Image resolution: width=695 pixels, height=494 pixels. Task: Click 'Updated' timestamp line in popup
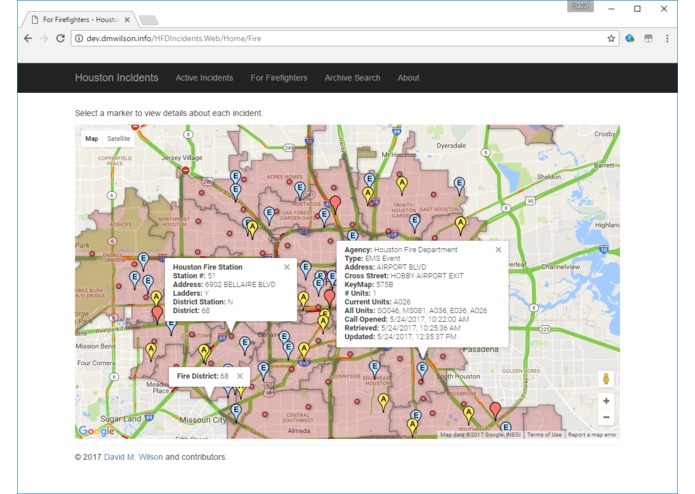tap(400, 337)
